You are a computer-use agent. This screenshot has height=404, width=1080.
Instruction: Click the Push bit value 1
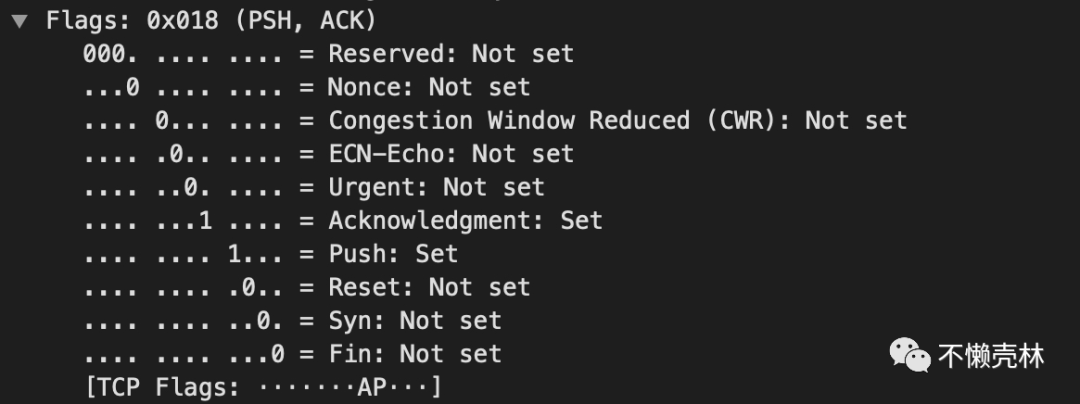pyautogui.click(x=235, y=254)
